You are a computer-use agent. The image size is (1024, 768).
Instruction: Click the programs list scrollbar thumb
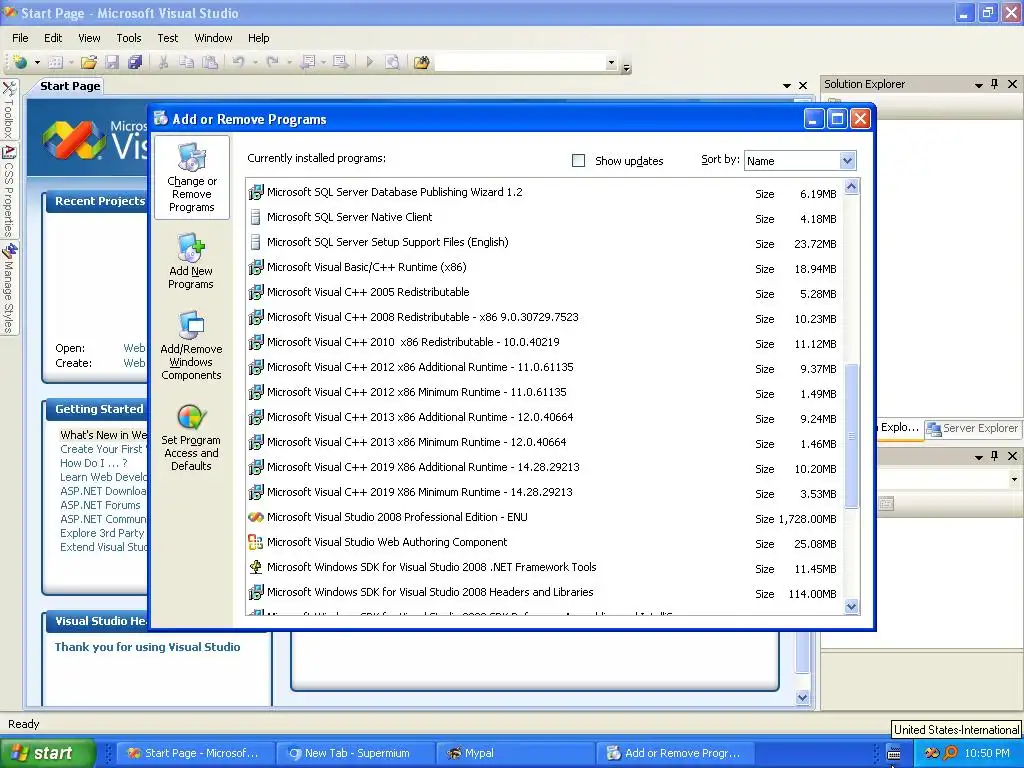pyautogui.click(x=851, y=436)
